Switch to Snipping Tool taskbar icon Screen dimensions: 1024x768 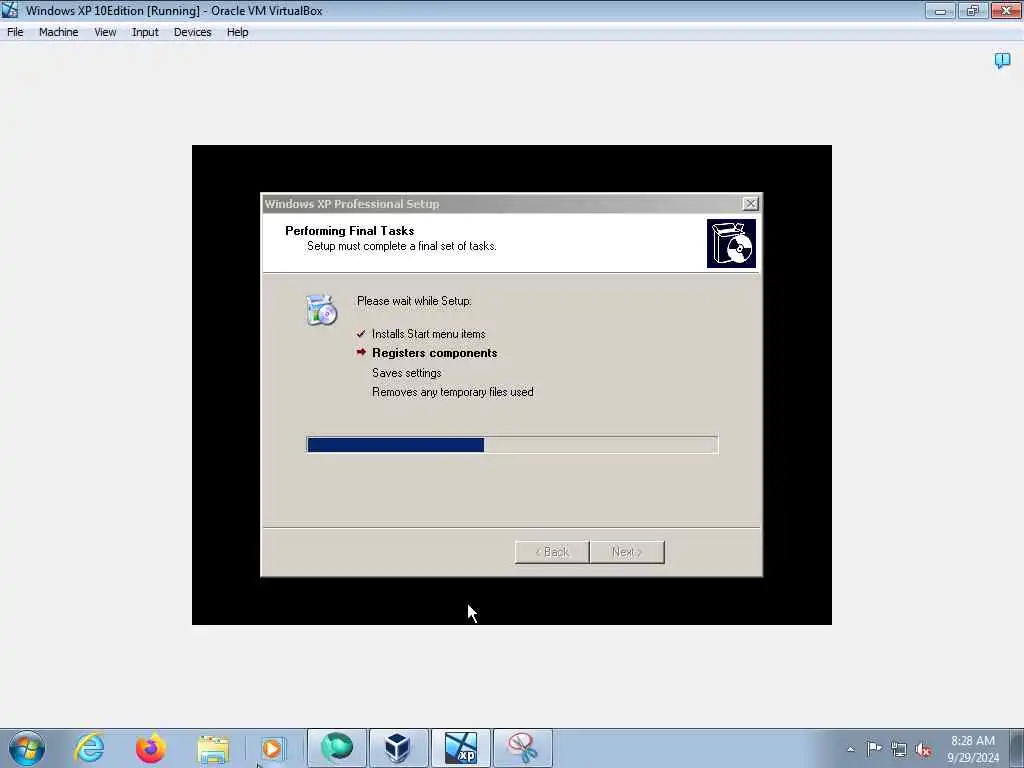point(522,748)
